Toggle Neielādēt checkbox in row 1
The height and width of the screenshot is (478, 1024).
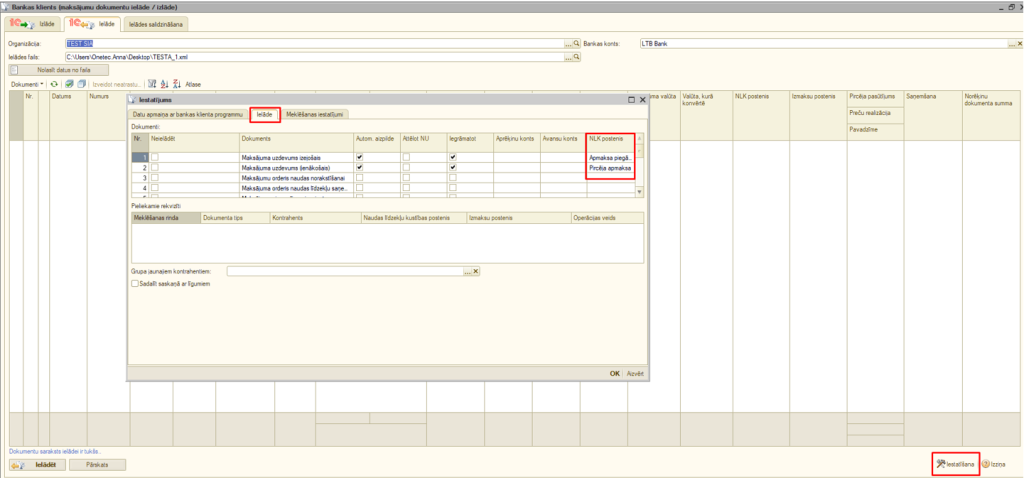(x=155, y=158)
